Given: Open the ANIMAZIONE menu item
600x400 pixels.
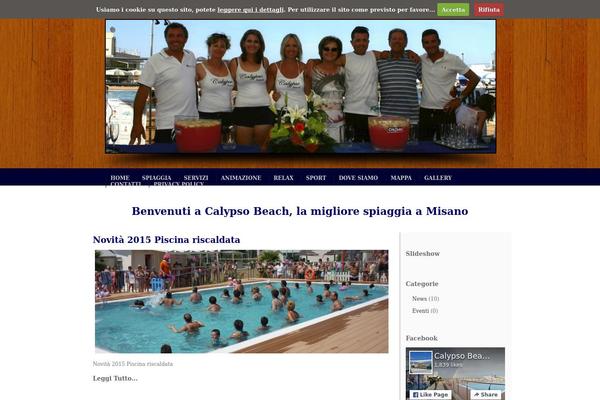Looking at the screenshot, I should tap(241, 178).
